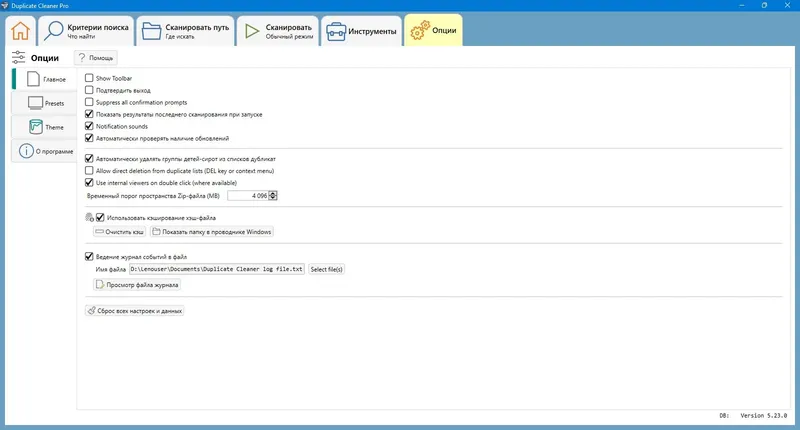Enable the Show Toolbar checkbox

[x=89, y=78]
